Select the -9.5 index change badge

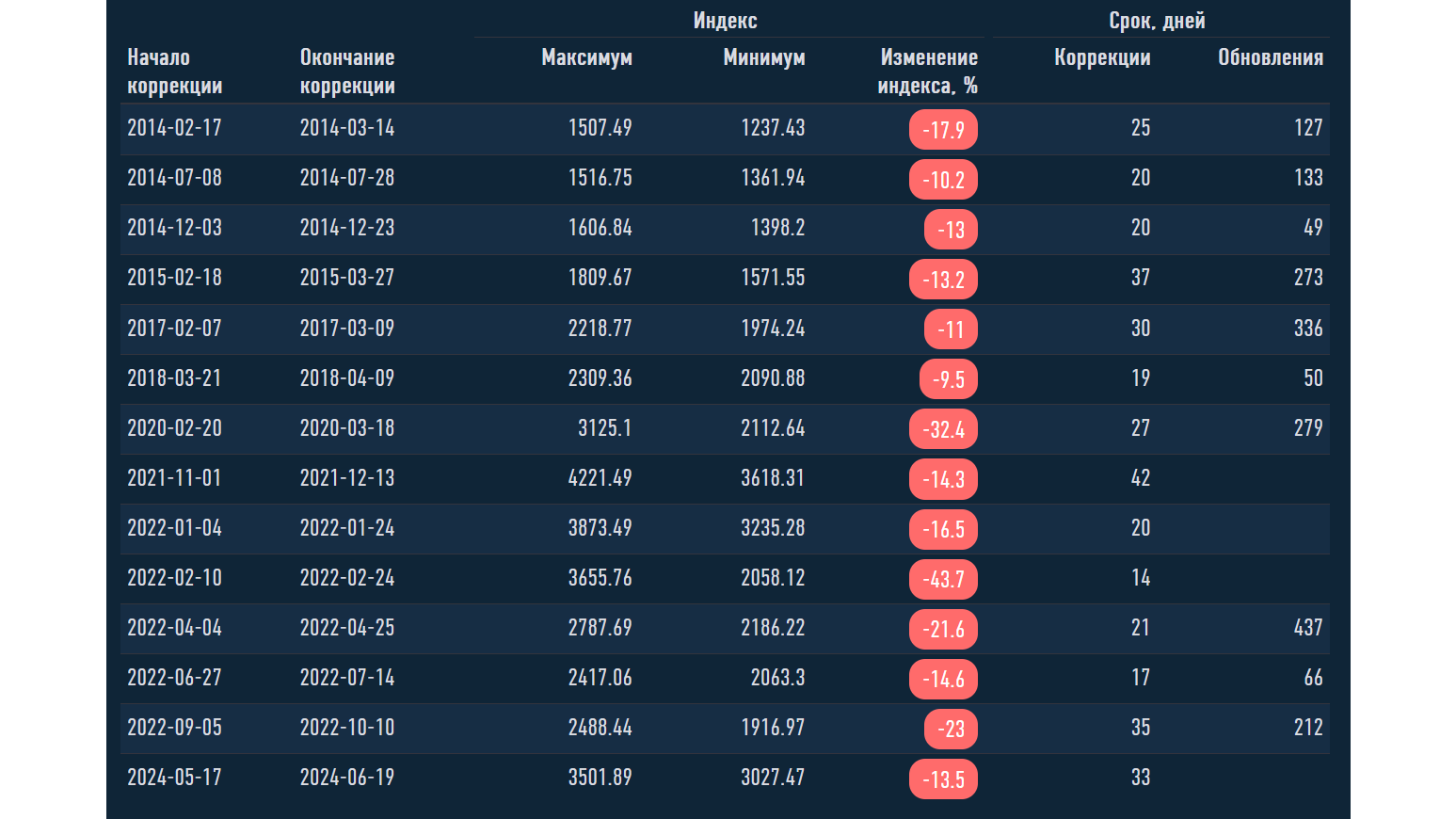948,379
